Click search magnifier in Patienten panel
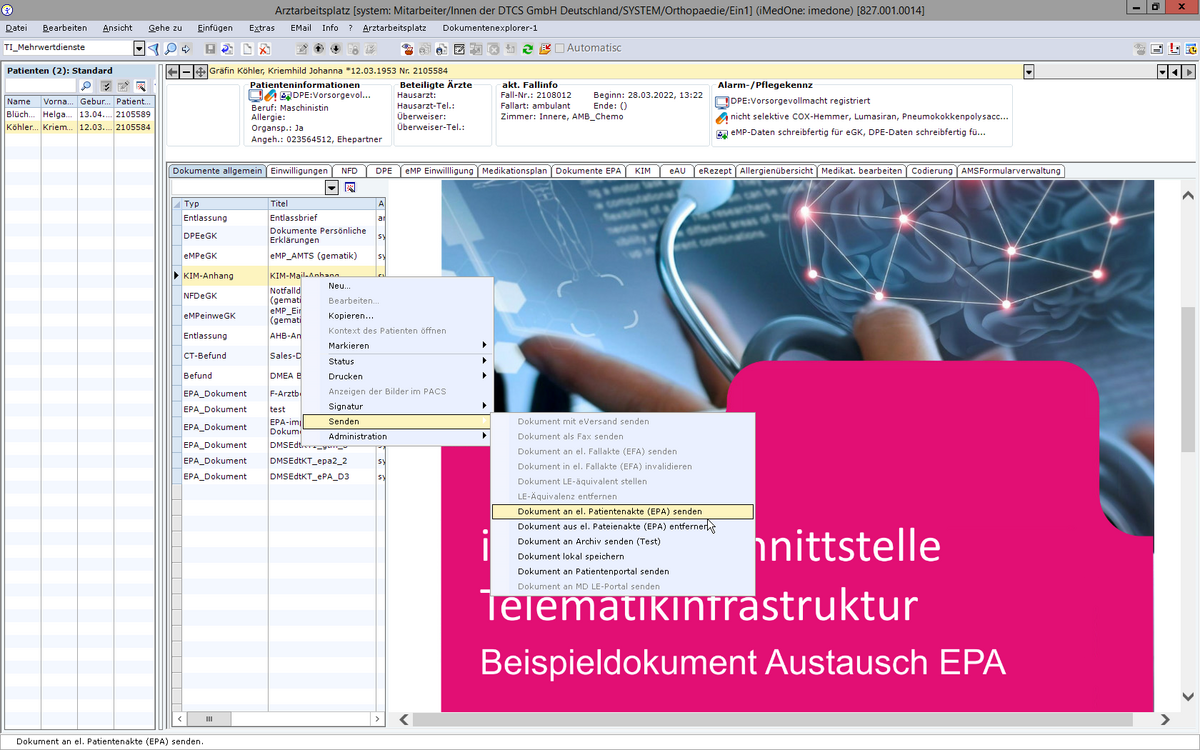The height and width of the screenshot is (750, 1200). [87, 86]
